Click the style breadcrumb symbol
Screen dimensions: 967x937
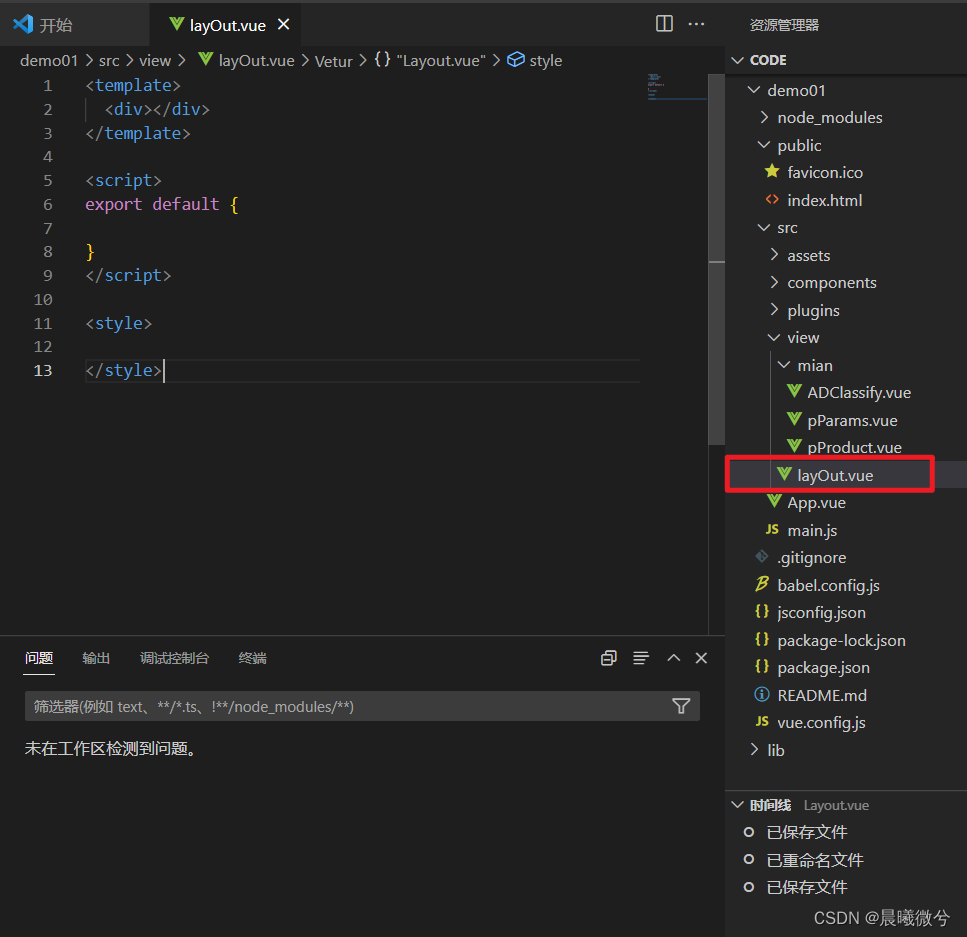pos(535,60)
